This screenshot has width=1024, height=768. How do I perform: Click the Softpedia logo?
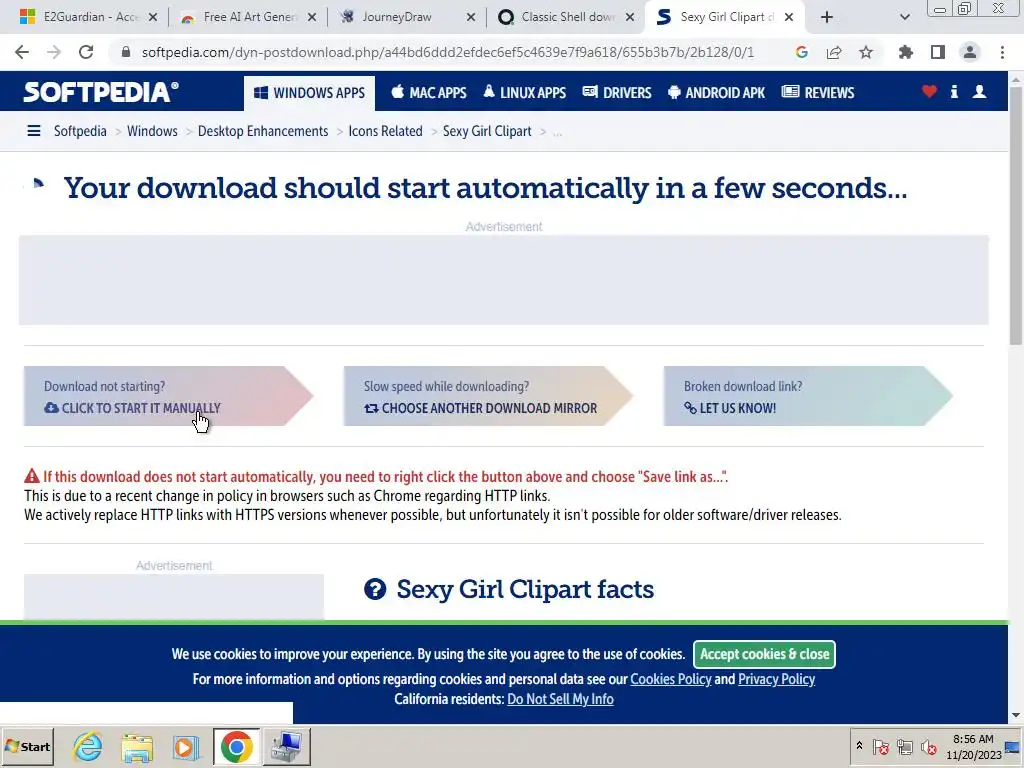[101, 92]
